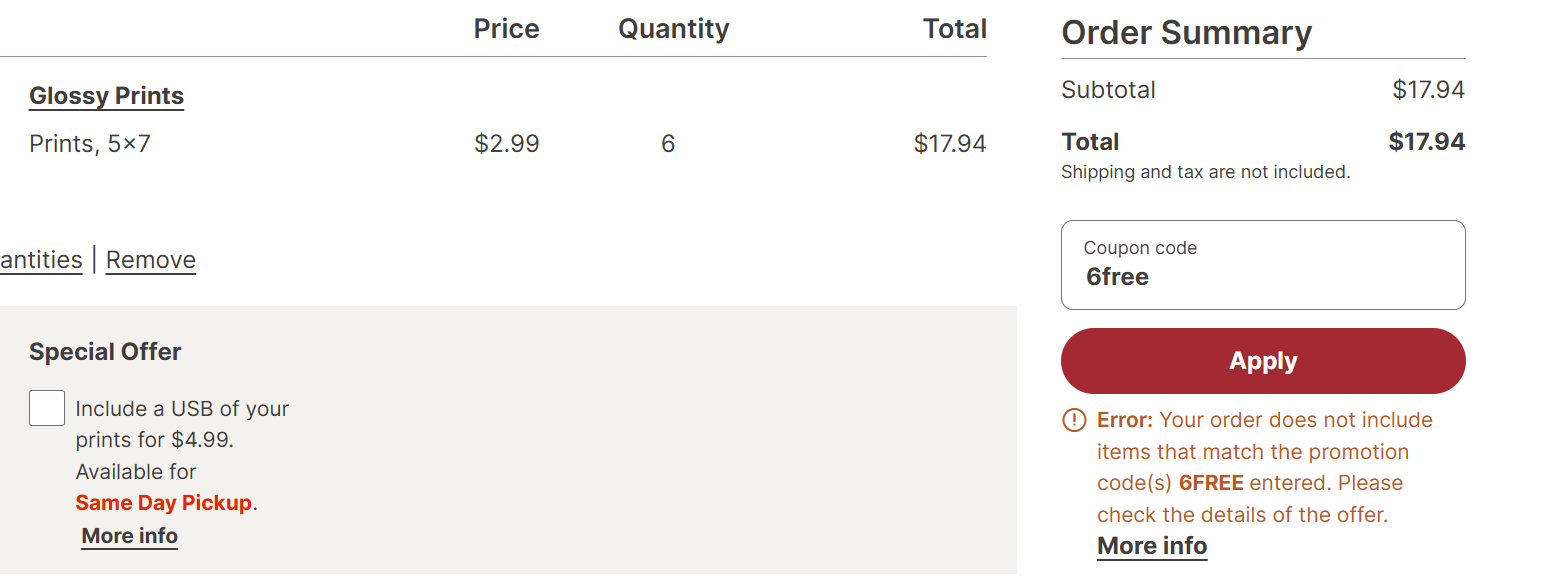The height and width of the screenshot is (579, 1549).
Task: Click the Prints, 5×7 item description
Action: (90, 144)
